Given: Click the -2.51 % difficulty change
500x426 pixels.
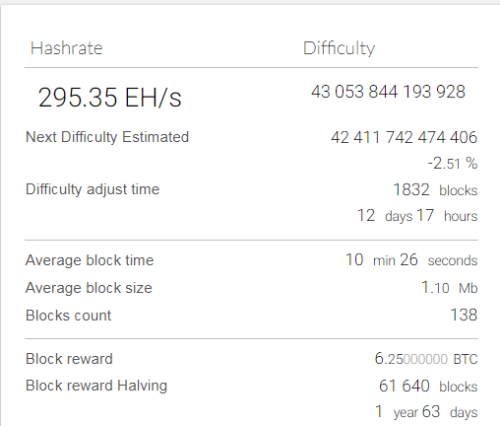Looking at the screenshot, I should 453,164.
